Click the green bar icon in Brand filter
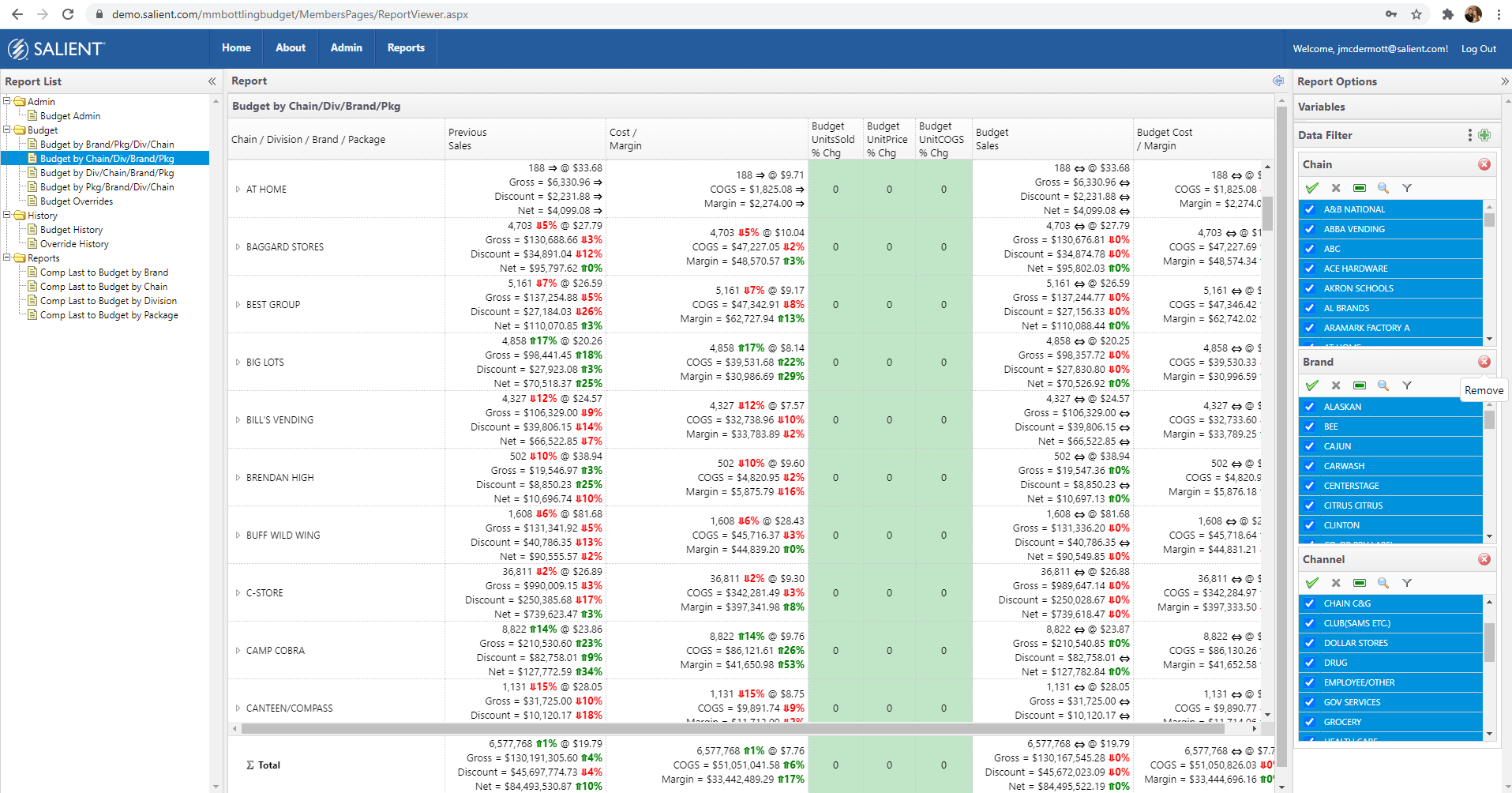This screenshot has height=793, width=1512. (1360, 385)
